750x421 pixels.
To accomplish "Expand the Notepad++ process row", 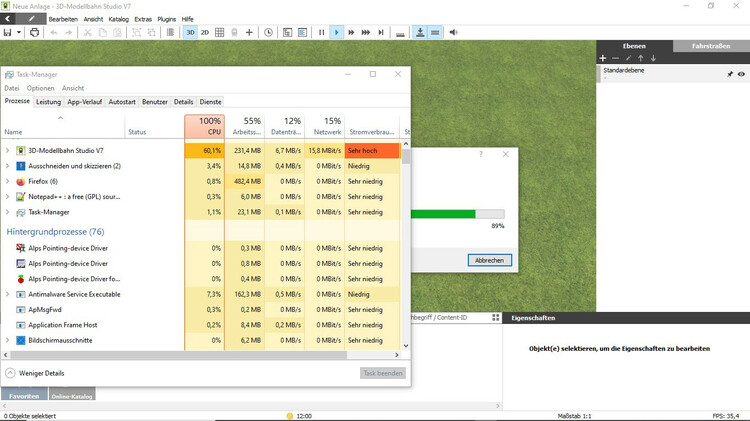I will click(x=7, y=197).
